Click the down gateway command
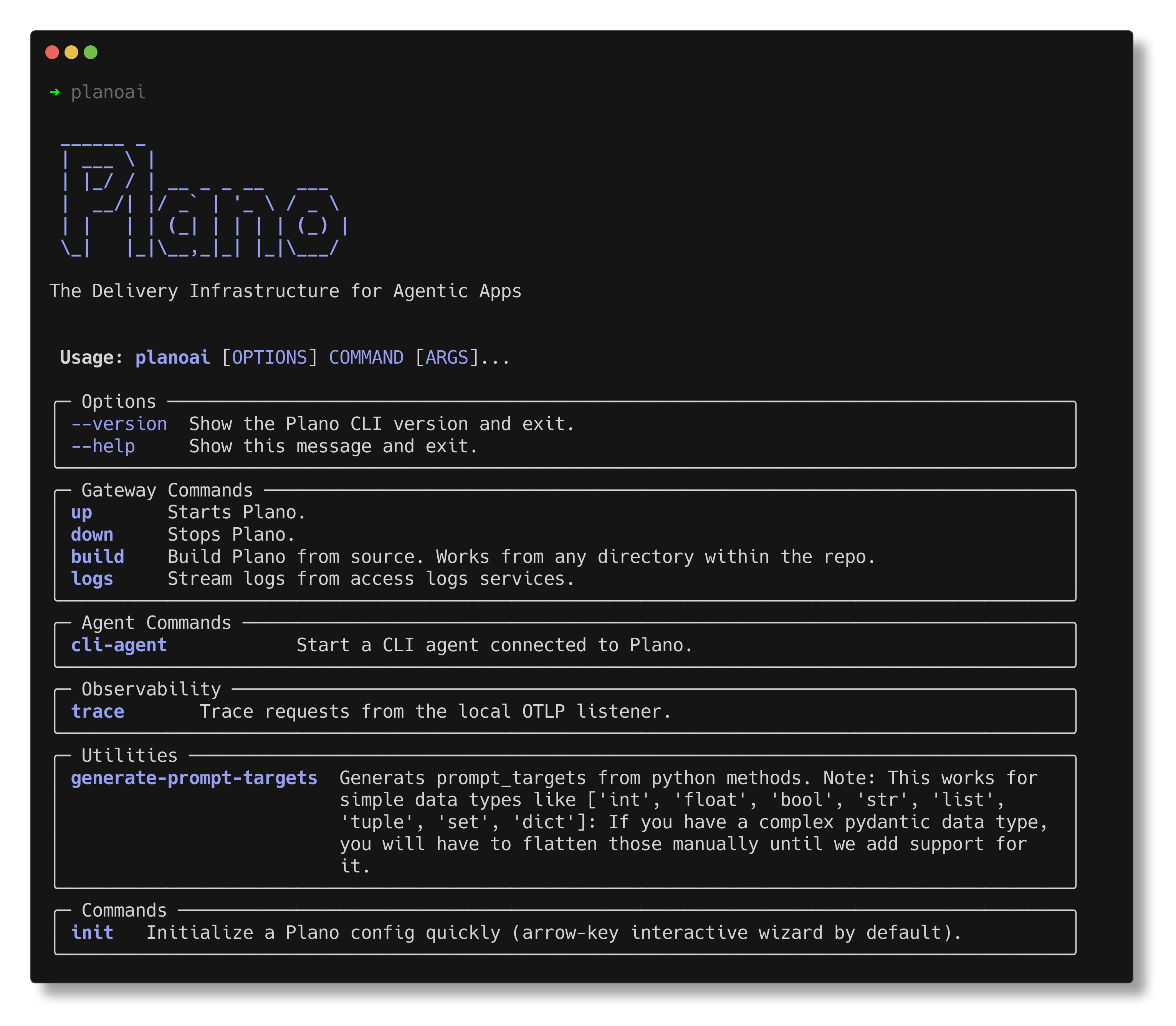The height and width of the screenshot is (1026, 1176). (92, 535)
